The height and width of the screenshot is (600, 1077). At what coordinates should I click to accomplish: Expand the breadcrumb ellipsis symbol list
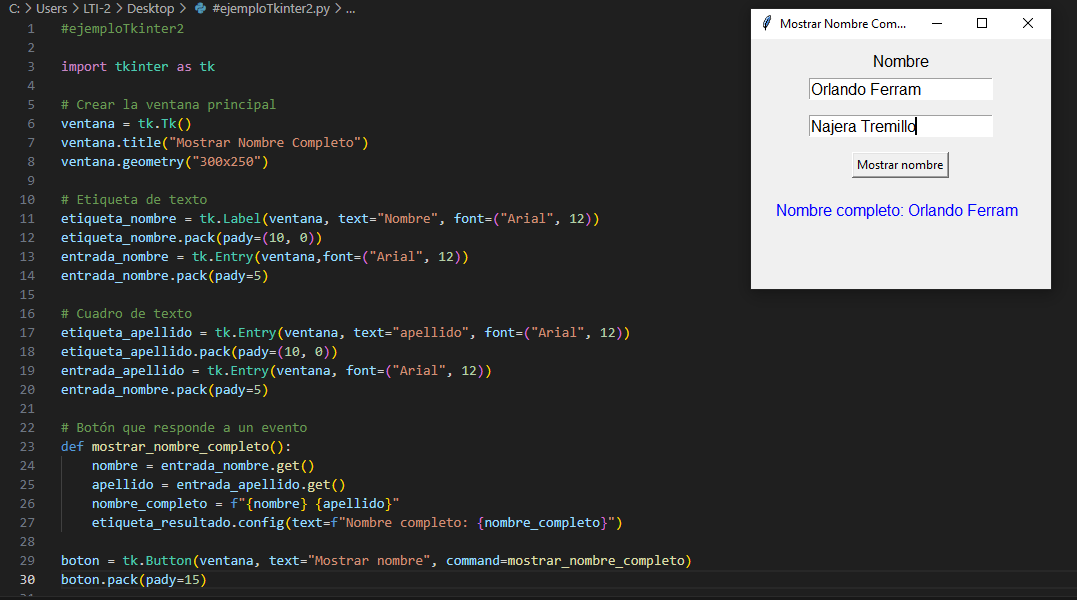pyautogui.click(x=350, y=8)
